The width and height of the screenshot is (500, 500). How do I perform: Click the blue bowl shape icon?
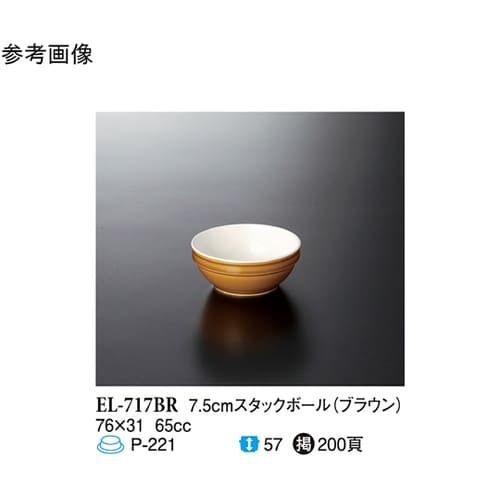point(110,445)
